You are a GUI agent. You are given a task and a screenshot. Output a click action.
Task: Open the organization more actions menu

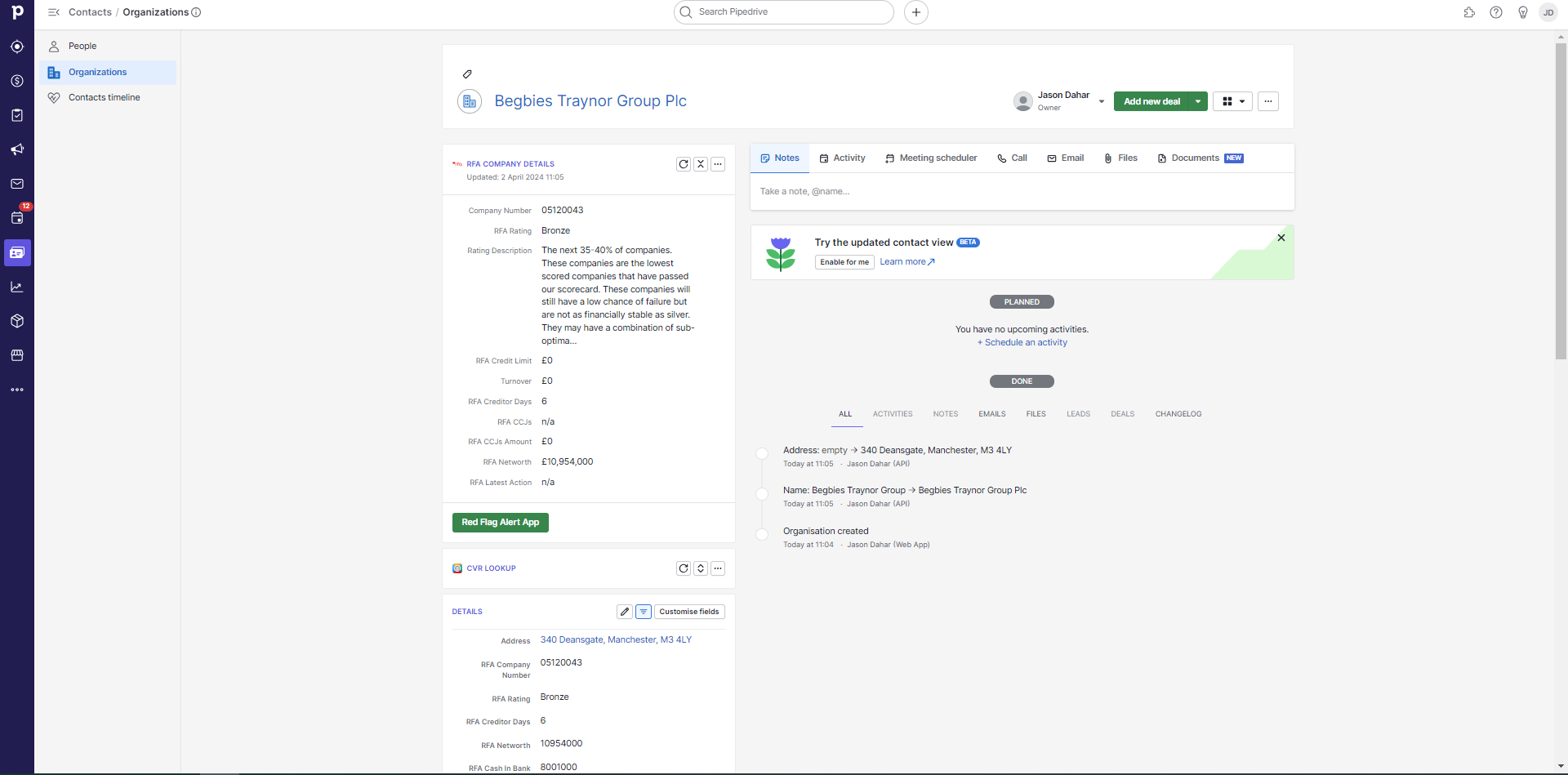[x=1267, y=101]
